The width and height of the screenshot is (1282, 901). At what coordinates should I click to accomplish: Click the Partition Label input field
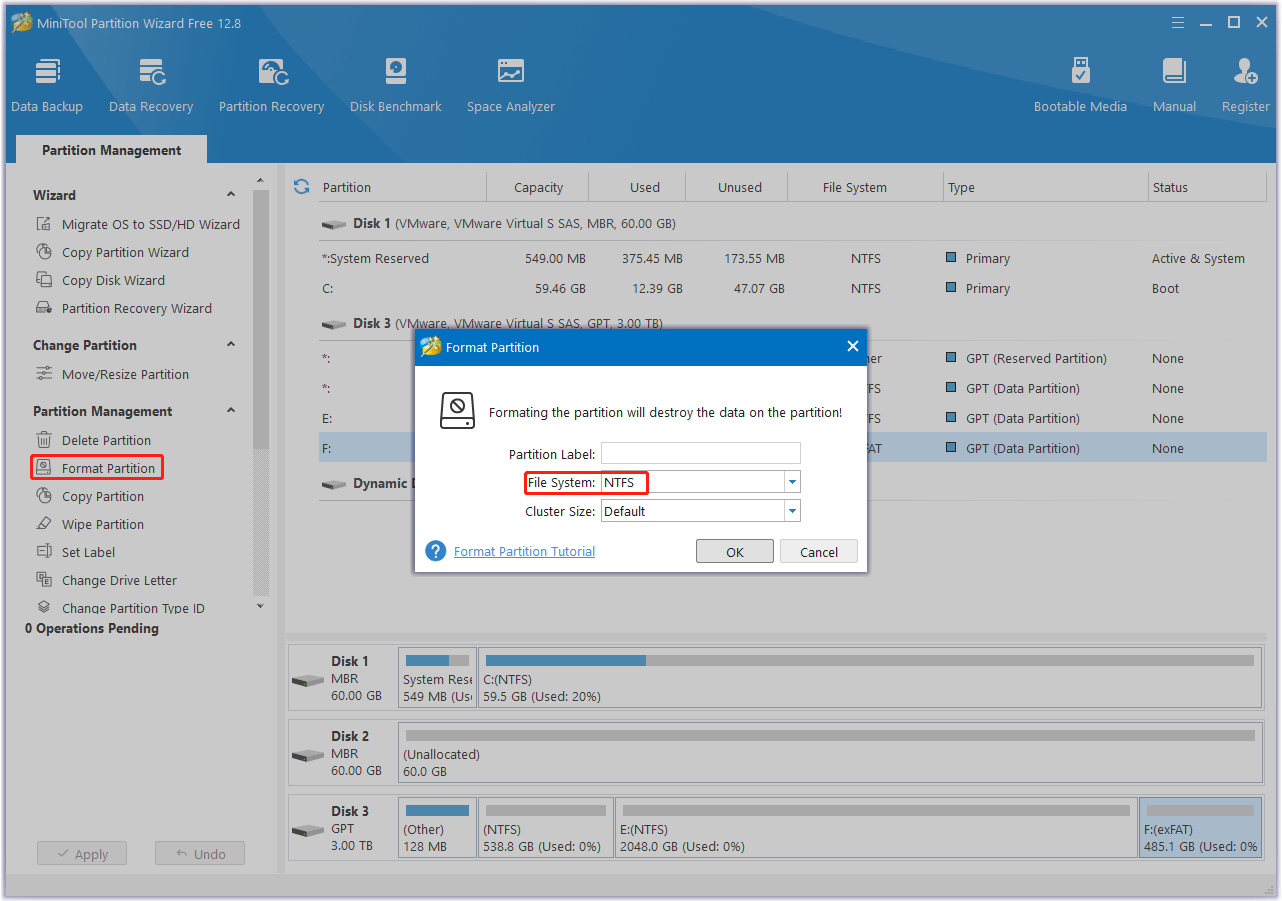click(x=701, y=454)
